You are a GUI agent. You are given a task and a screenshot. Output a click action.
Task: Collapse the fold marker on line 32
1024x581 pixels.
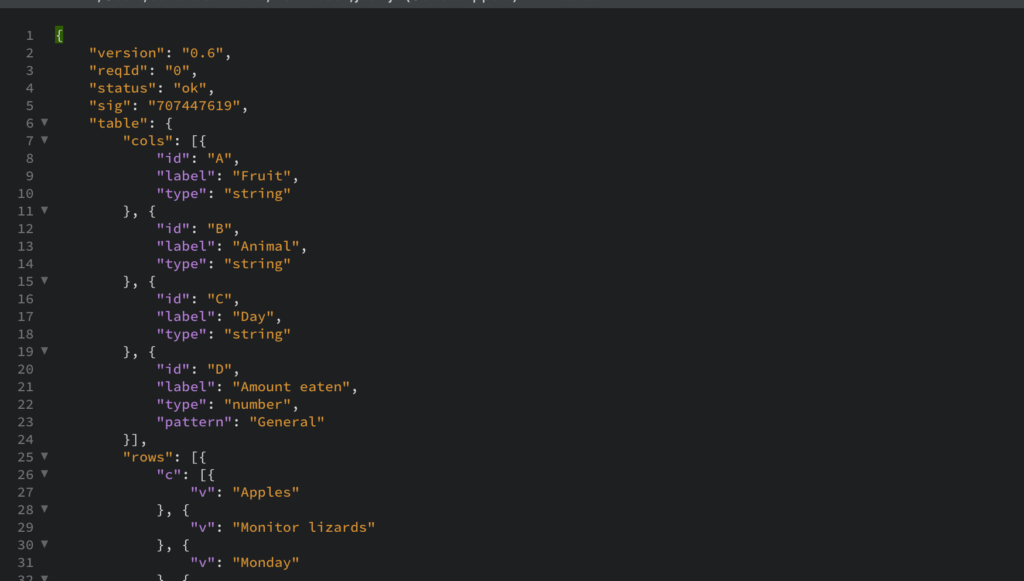pos(44,577)
